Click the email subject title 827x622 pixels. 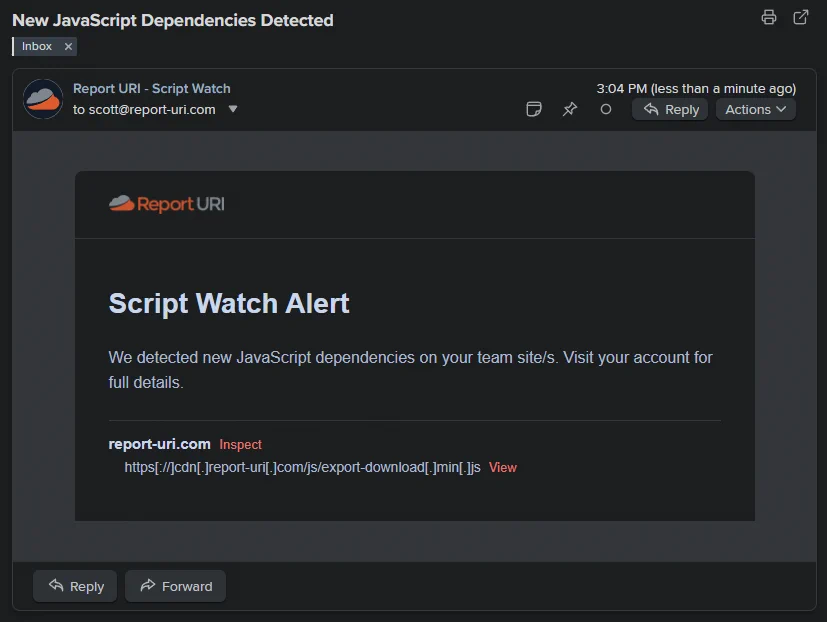[x=172, y=20]
